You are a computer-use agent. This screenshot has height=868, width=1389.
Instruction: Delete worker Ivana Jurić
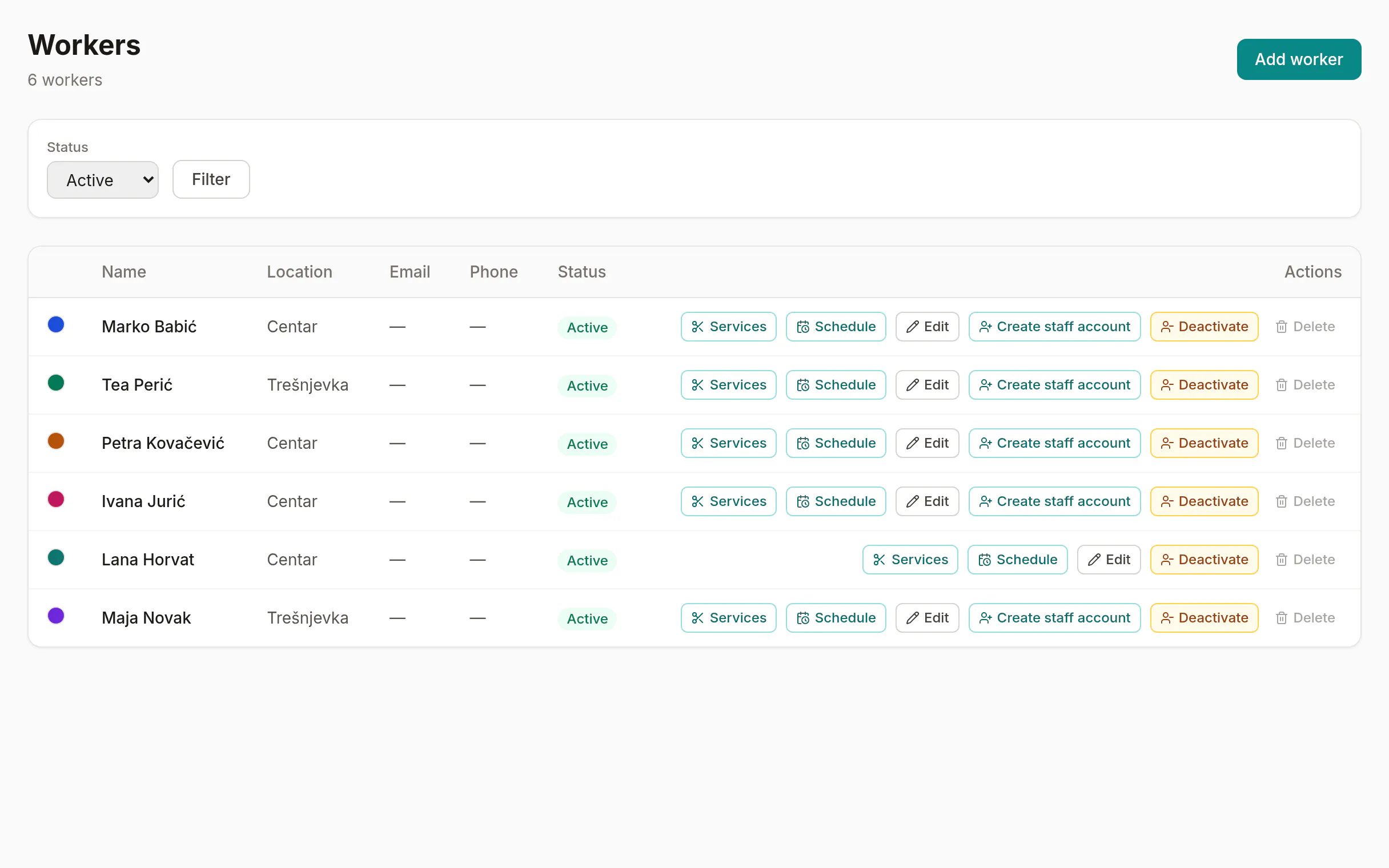(1305, 501)
